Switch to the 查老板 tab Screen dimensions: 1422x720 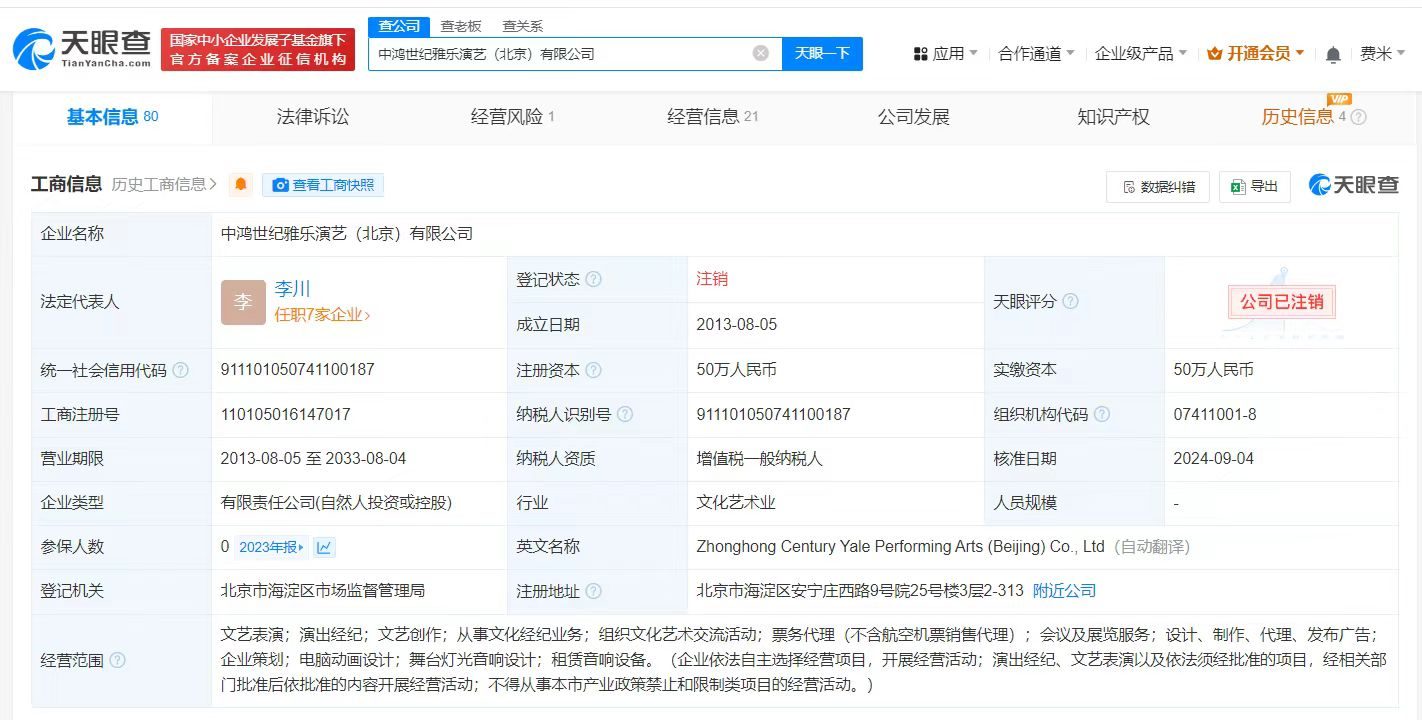click(x=459, y=25)
